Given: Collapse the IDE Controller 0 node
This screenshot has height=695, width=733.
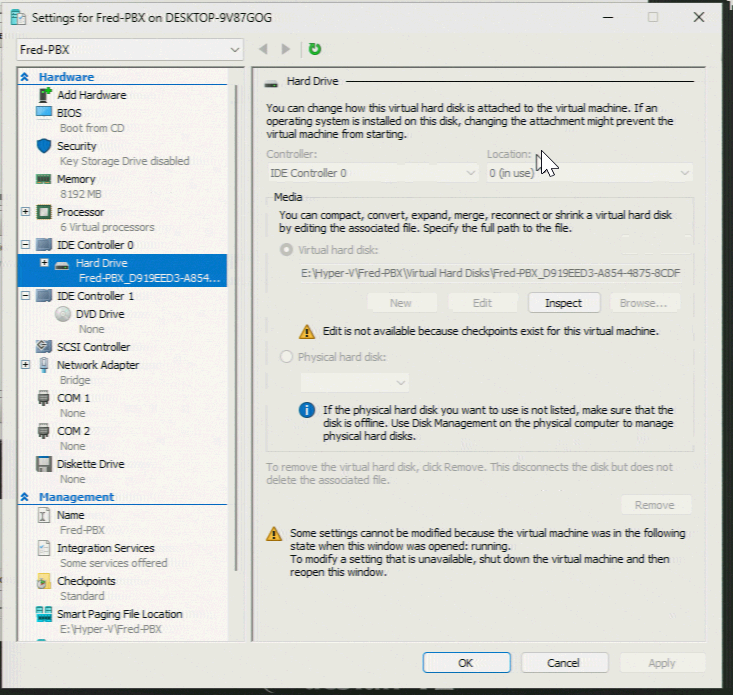Looking at the screenshot, I should coord(26,245).
